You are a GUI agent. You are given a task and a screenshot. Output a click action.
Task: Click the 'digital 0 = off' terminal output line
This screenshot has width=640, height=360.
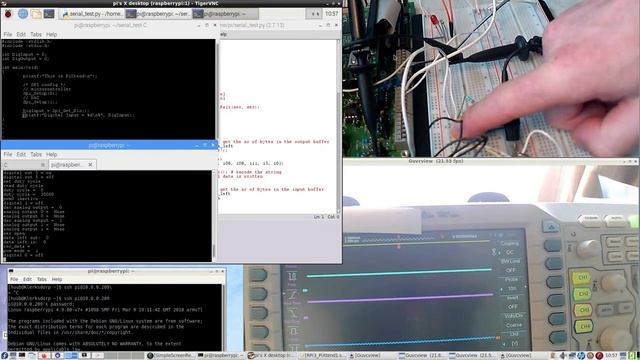(23, 255)
